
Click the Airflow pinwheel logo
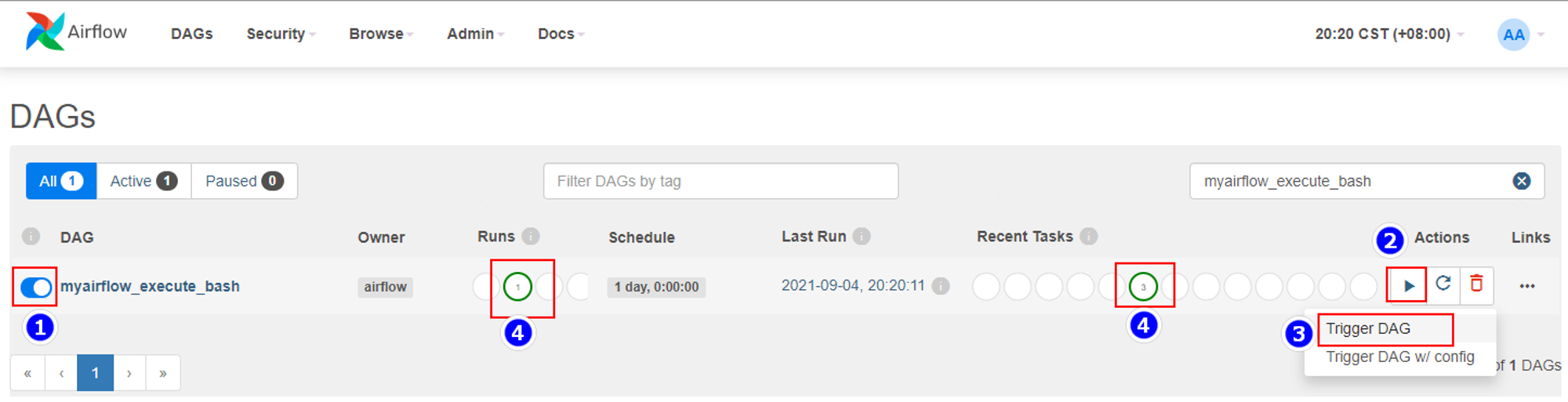(44, 31)
